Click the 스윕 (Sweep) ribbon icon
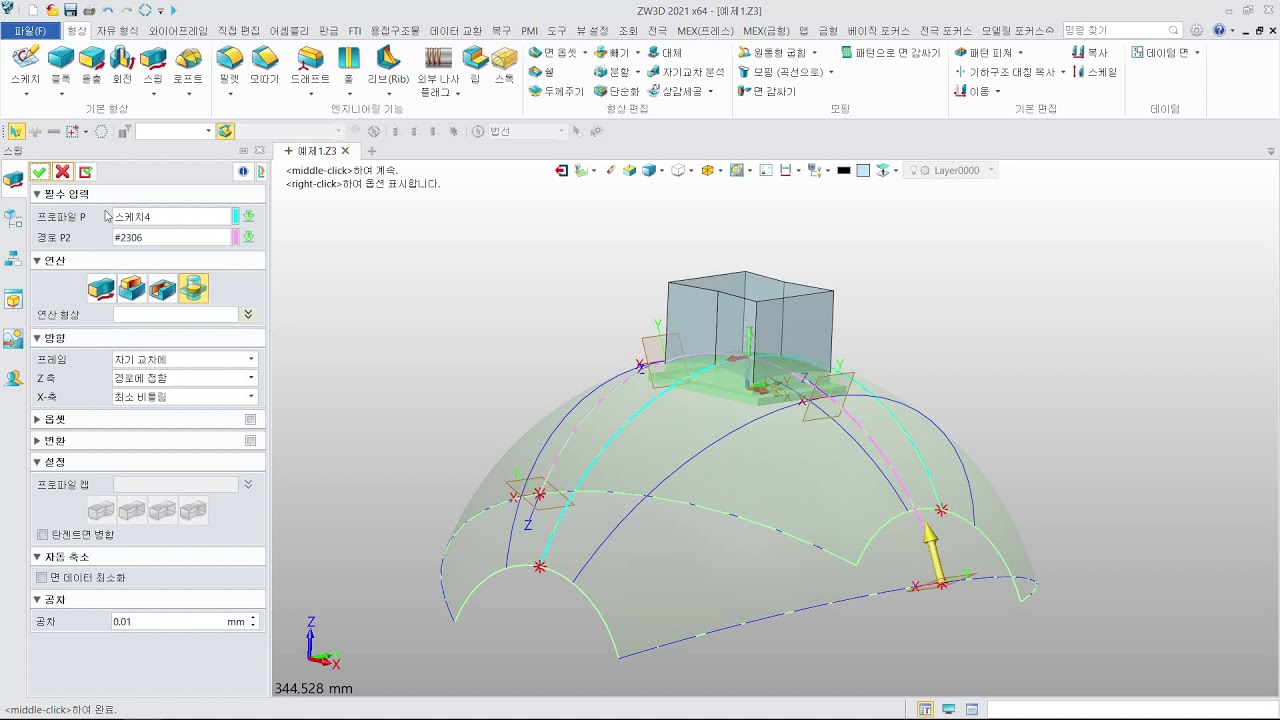Screen dimensions: 1280x720 coord(153,58)
